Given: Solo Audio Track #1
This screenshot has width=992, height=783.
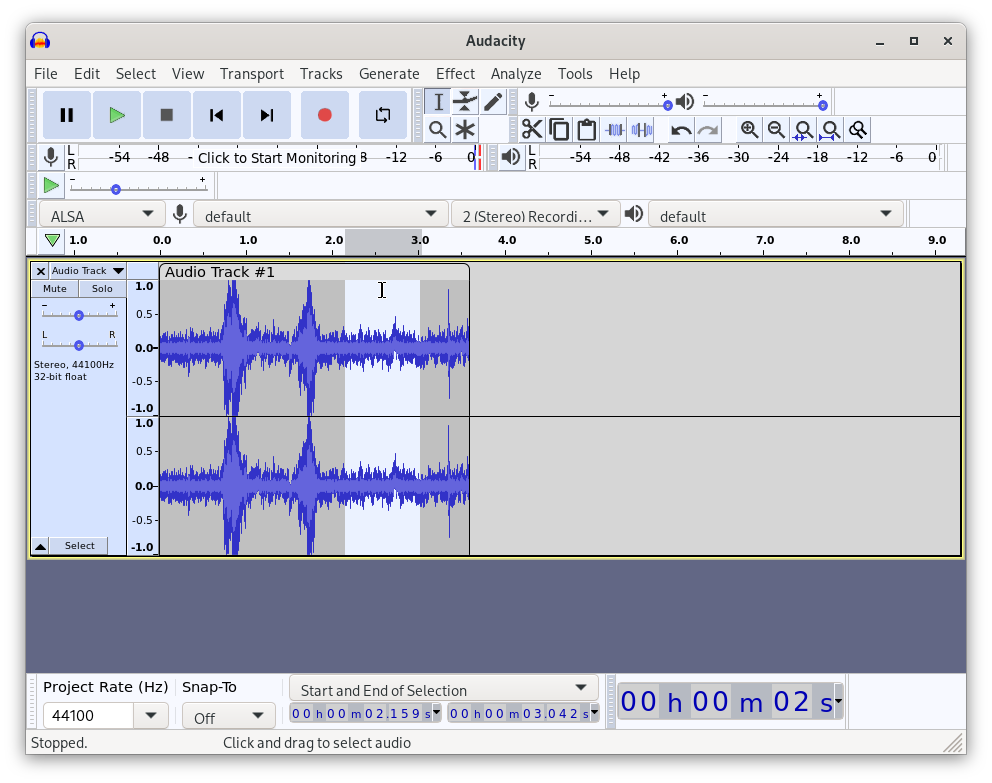Looking at the screenshot, I should coord(102,288).
